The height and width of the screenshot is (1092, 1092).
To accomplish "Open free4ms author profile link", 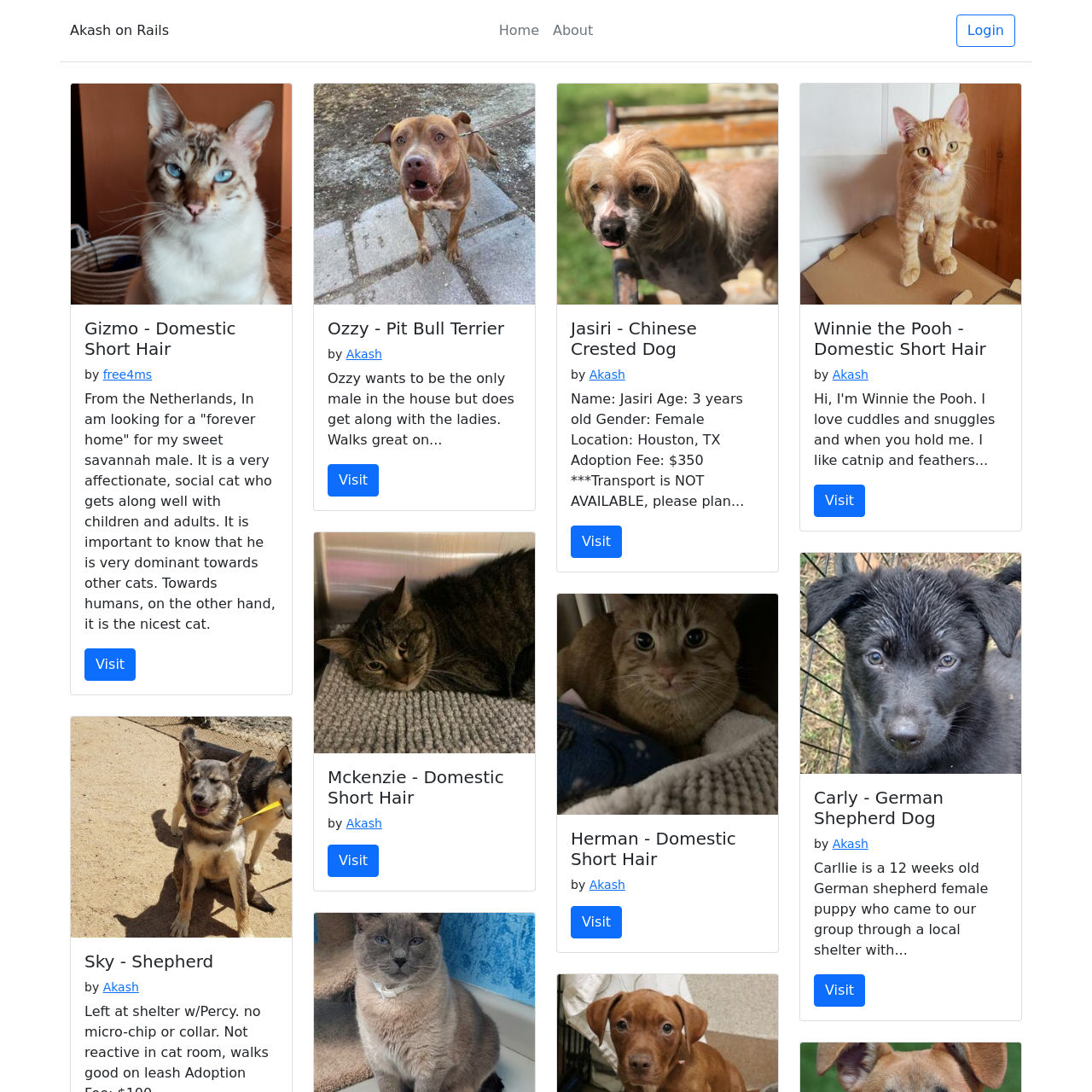I will click(127, 375).
